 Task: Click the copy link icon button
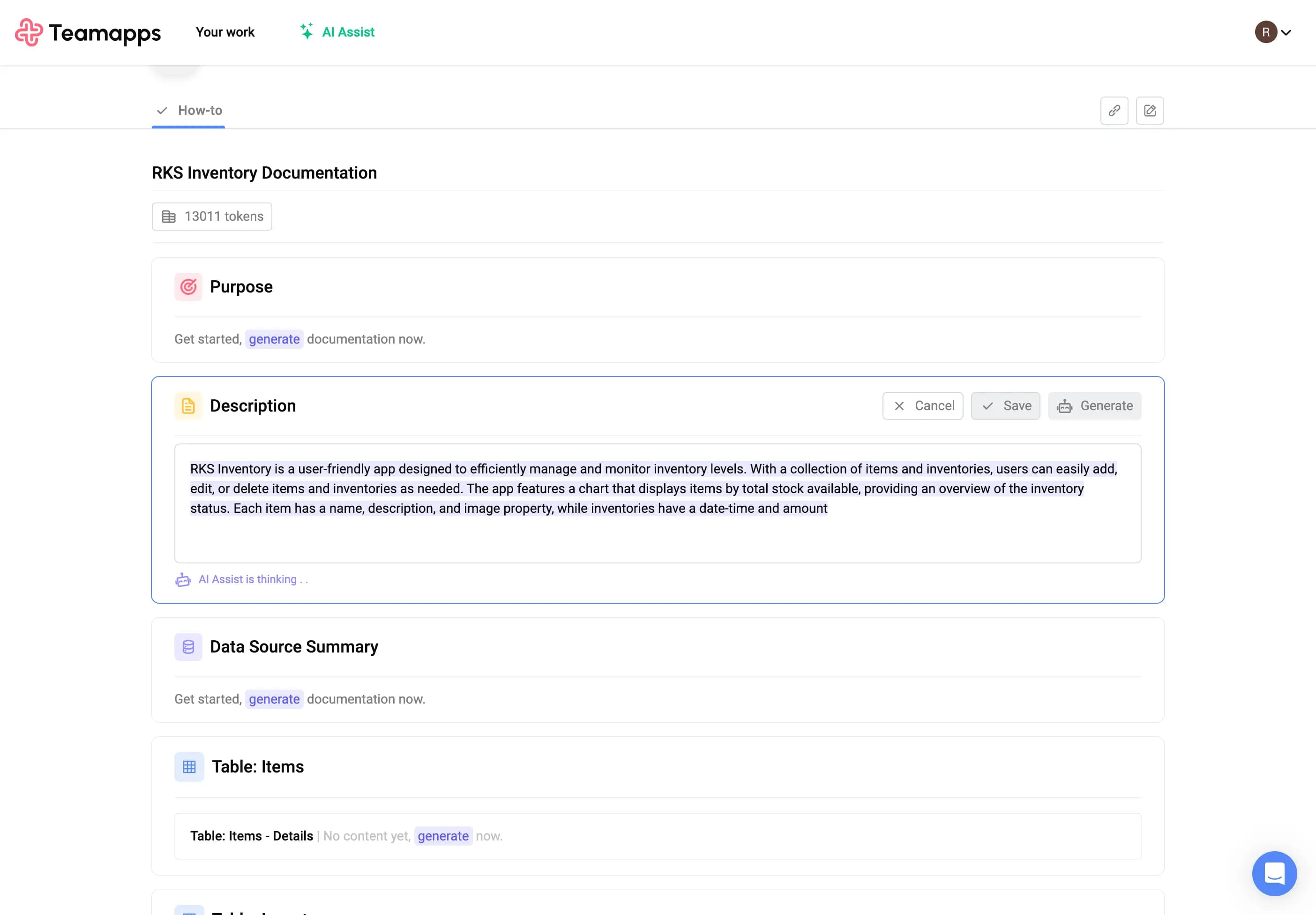coord(1114,111)
